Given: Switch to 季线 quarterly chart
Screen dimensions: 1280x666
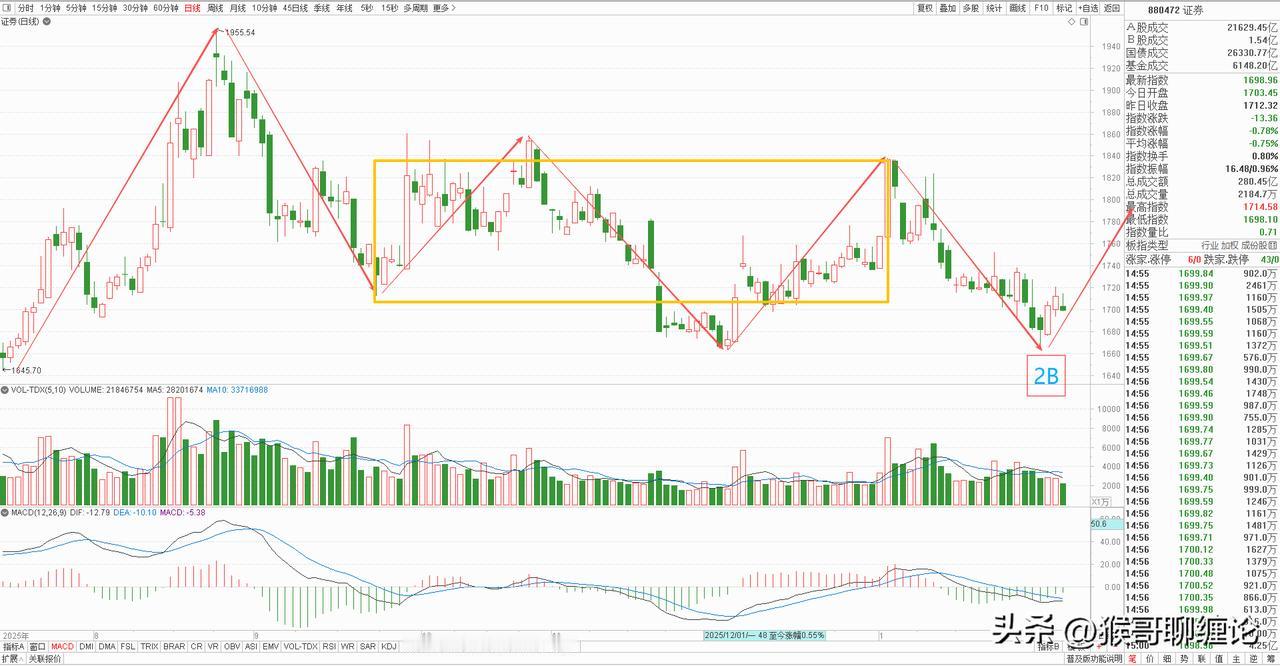Looking at the screenshot, I should point(322,7).
